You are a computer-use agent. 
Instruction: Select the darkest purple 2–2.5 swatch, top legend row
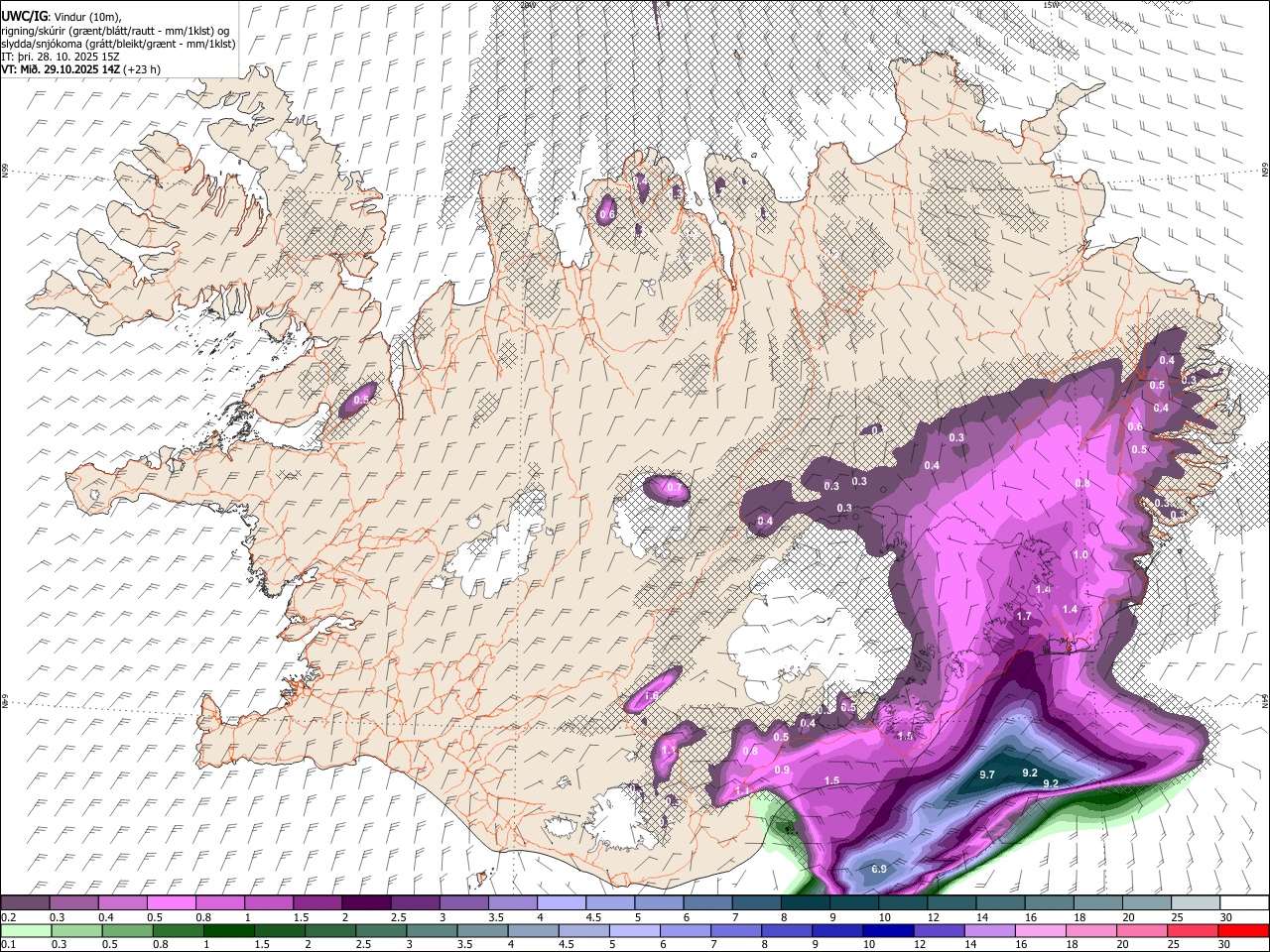(x=367, y=902)
